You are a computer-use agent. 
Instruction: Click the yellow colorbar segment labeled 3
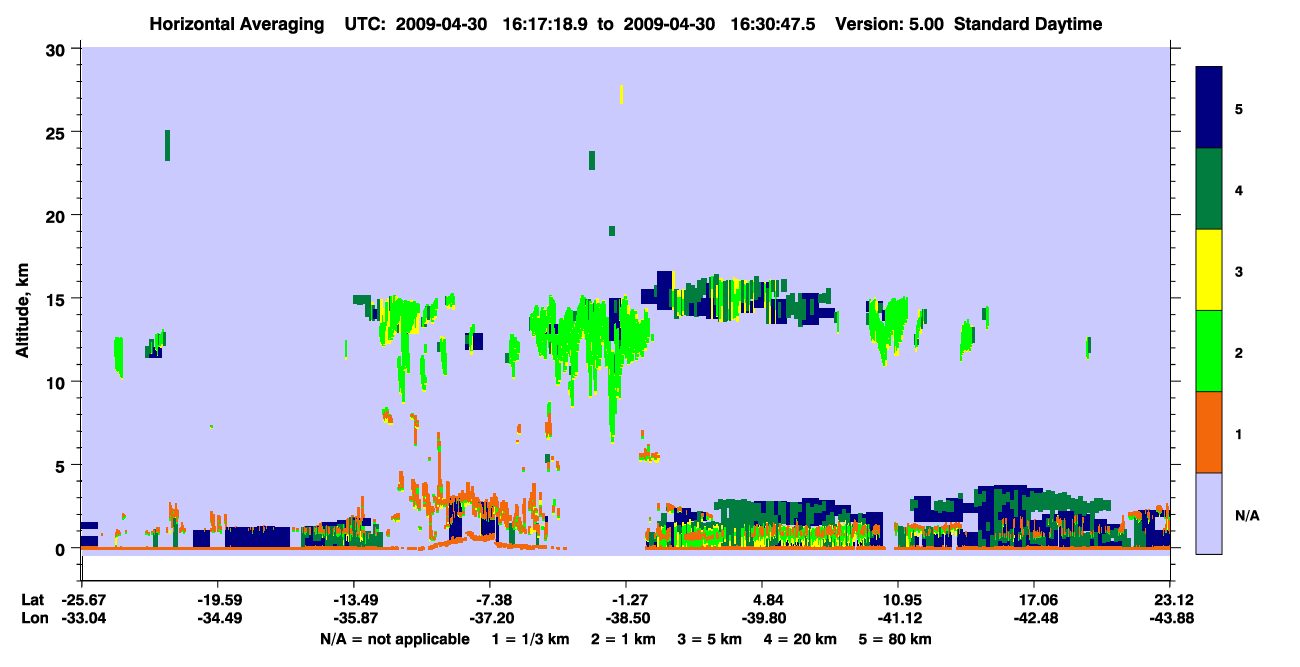[1209, 270]
